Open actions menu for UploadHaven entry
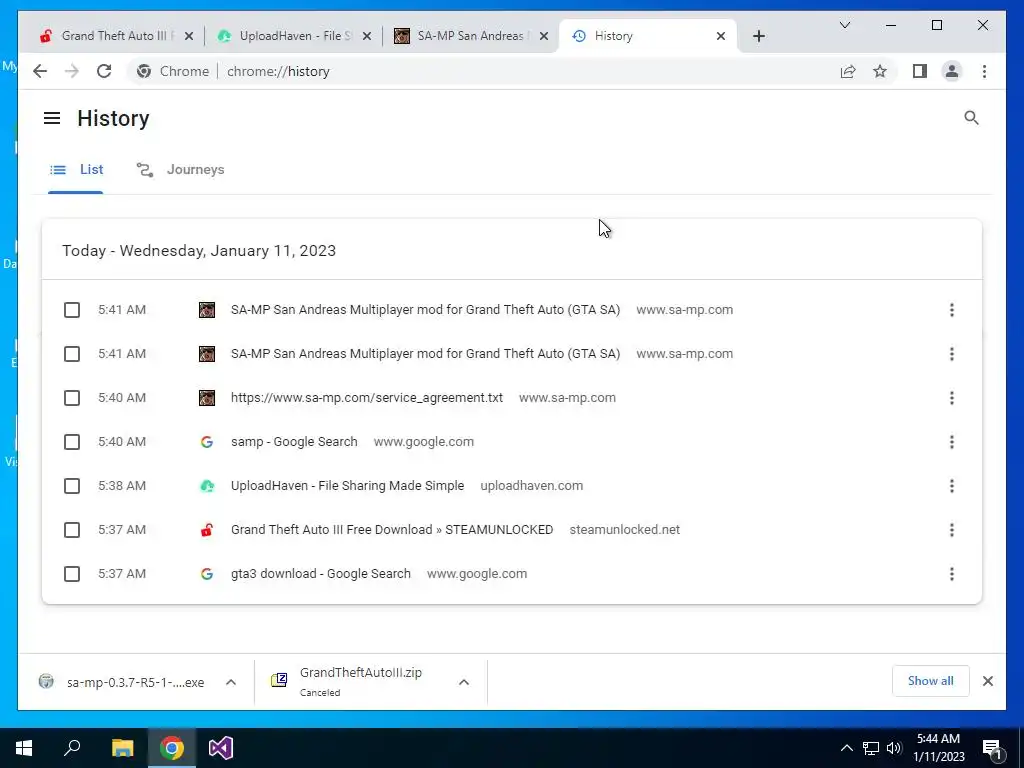Screen dimensions: 1024x768 952,486
